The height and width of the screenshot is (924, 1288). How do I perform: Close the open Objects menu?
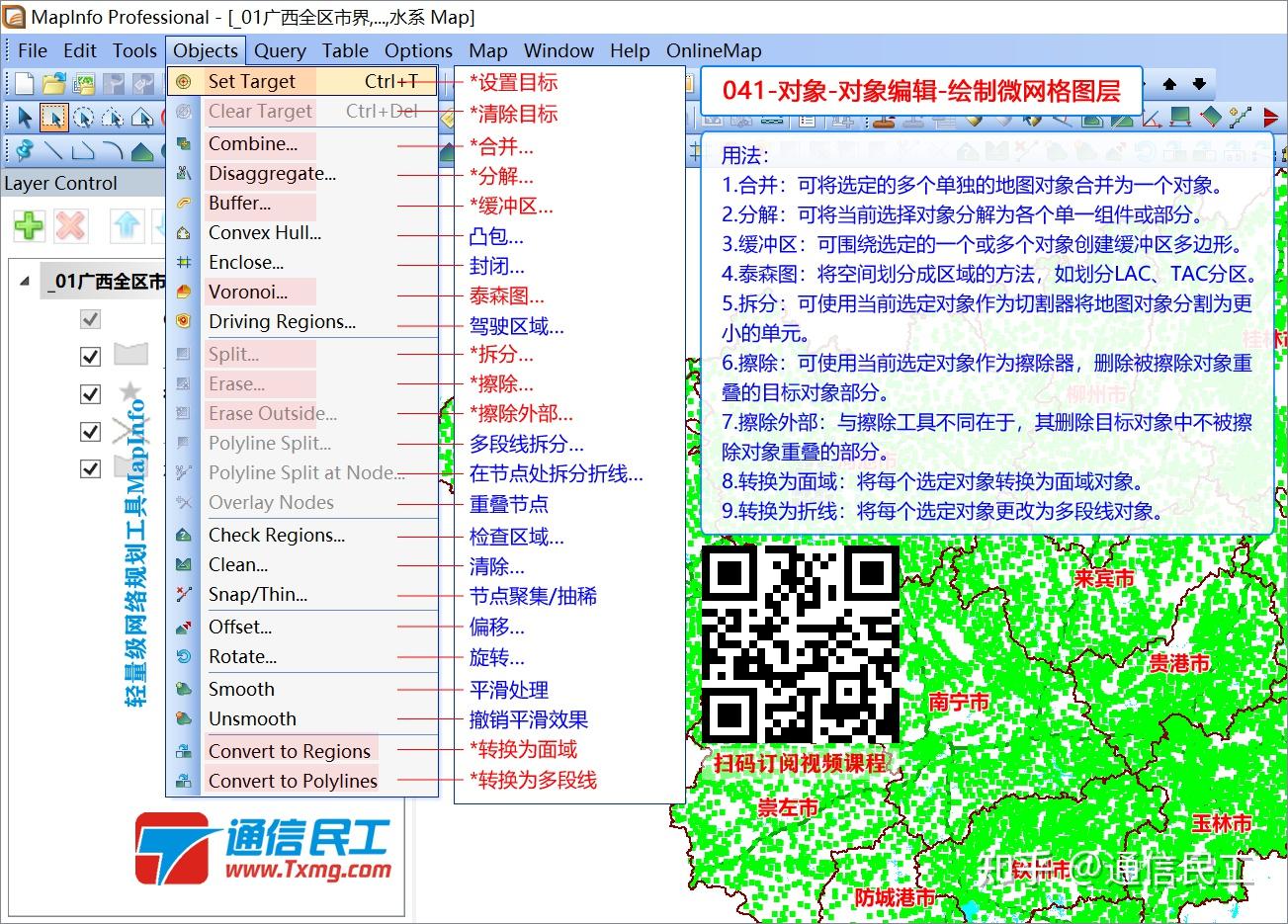point(206,50)
